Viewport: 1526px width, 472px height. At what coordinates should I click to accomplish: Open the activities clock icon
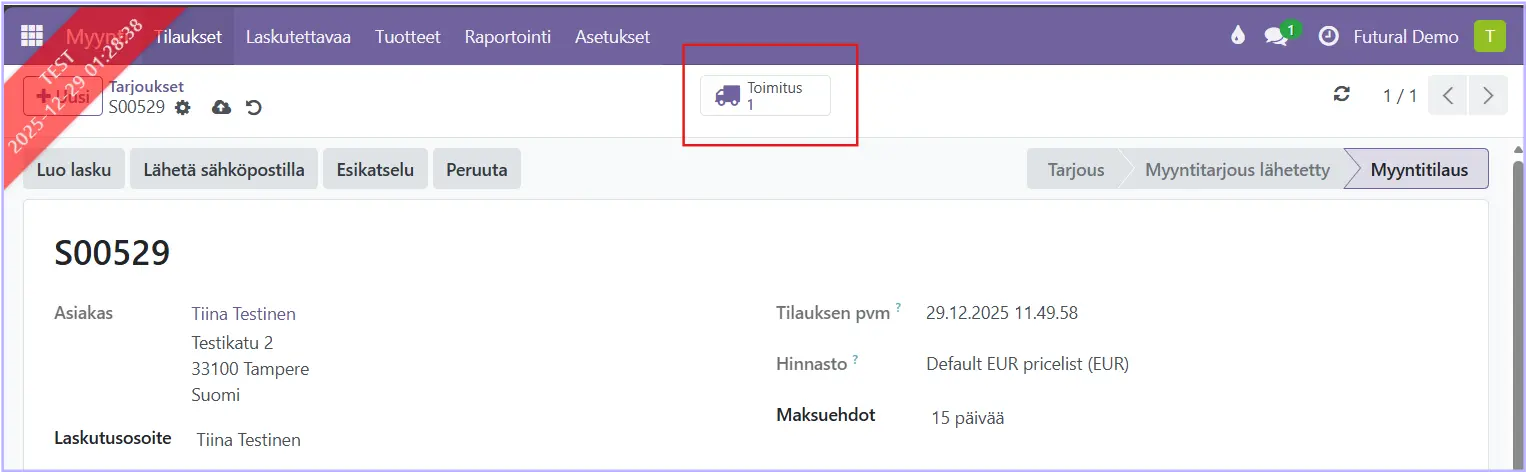click(x=1328, y=36)
